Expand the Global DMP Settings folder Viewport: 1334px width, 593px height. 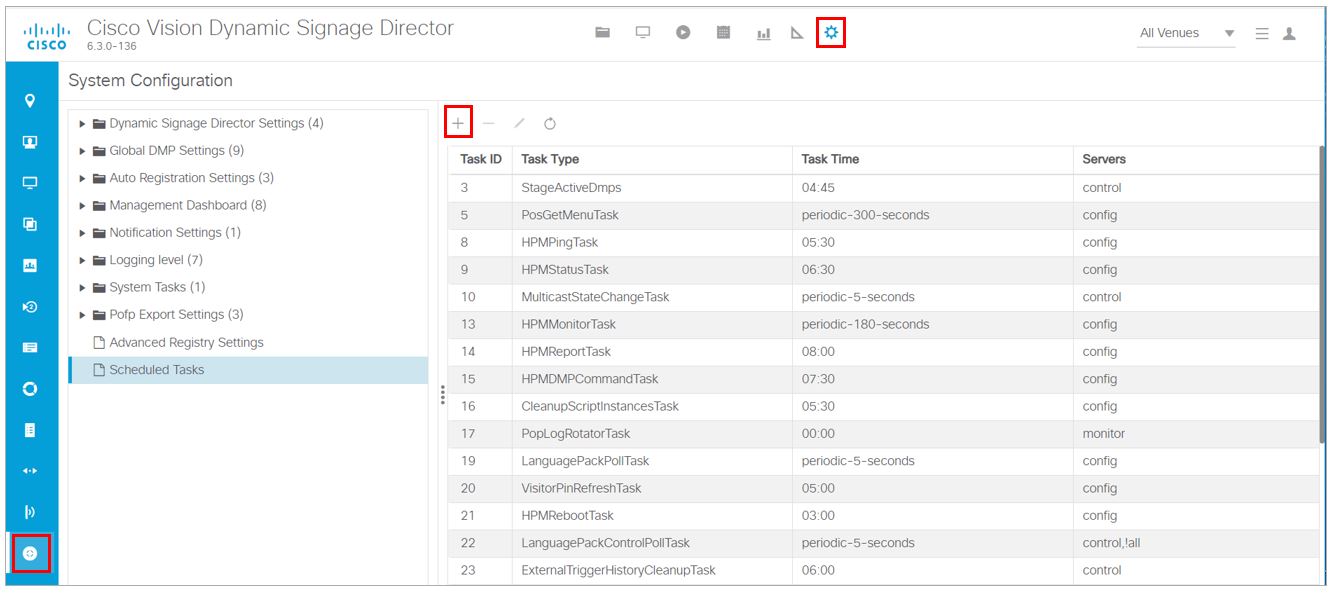click(83, 151)
